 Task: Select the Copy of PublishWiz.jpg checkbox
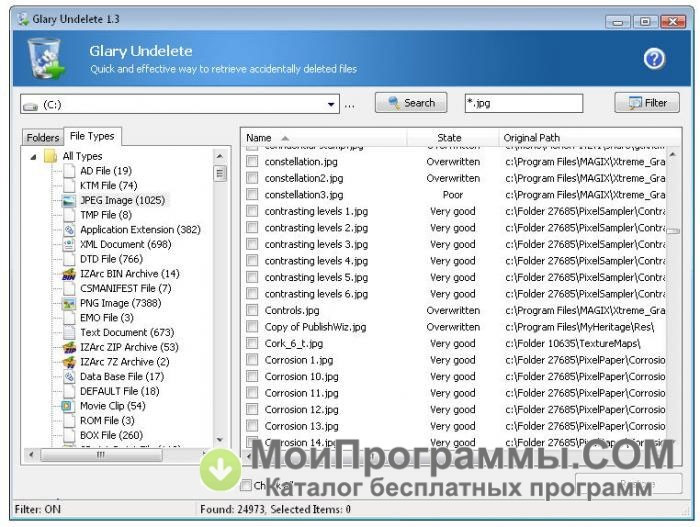point(252,326)
